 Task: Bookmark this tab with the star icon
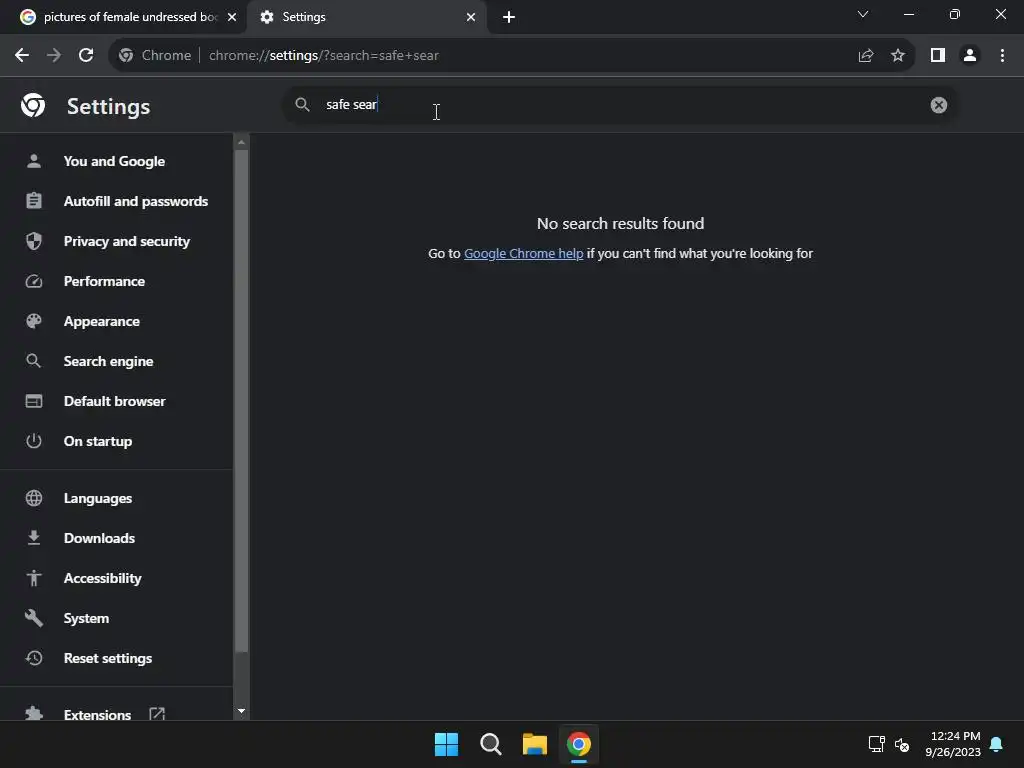point(898,56)
